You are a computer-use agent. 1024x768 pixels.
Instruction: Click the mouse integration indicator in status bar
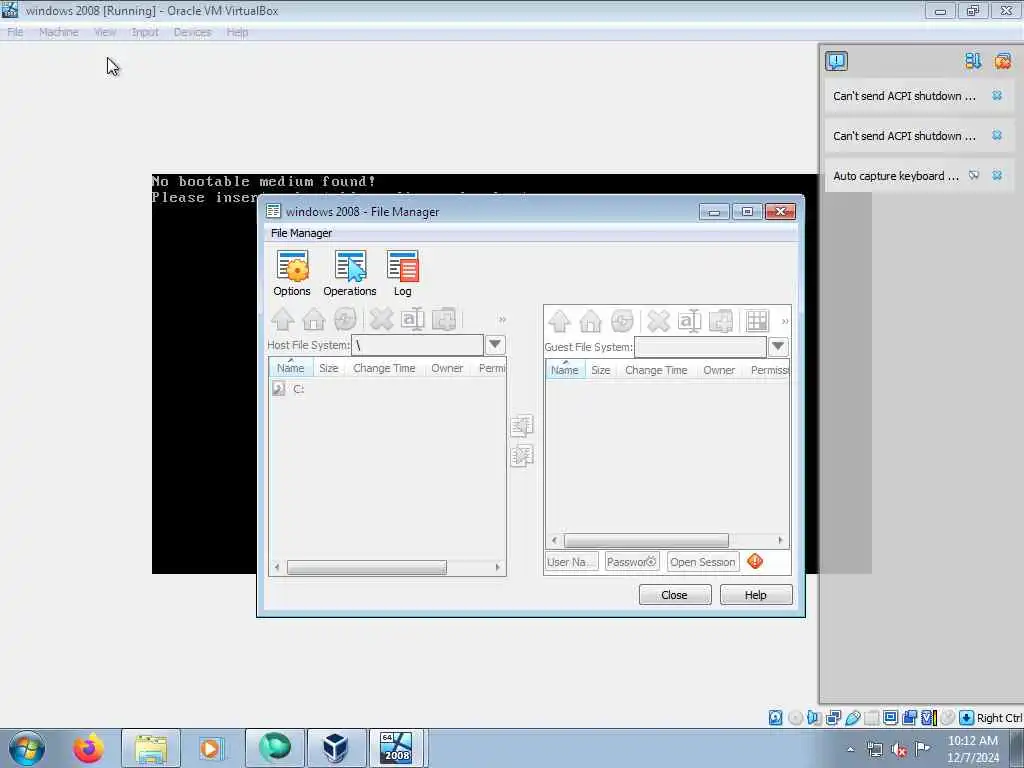tap(948, 718)
